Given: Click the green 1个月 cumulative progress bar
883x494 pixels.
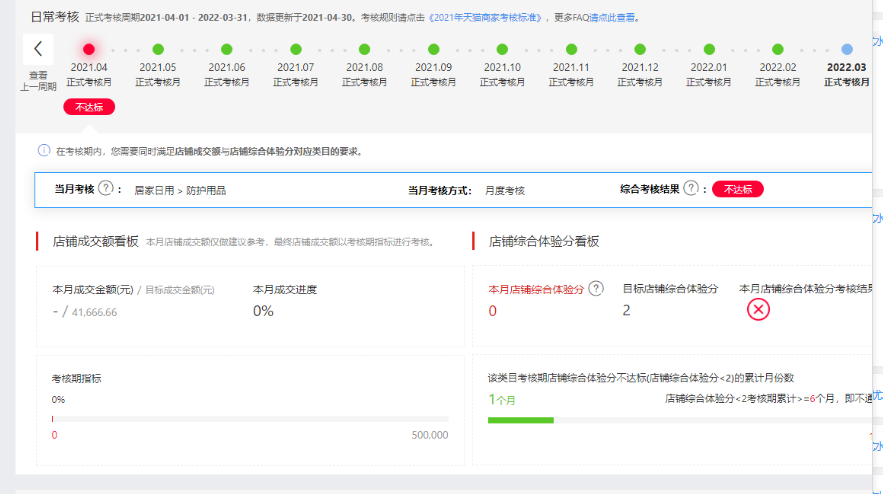Looking at the screenshot, I should (520, 420).
